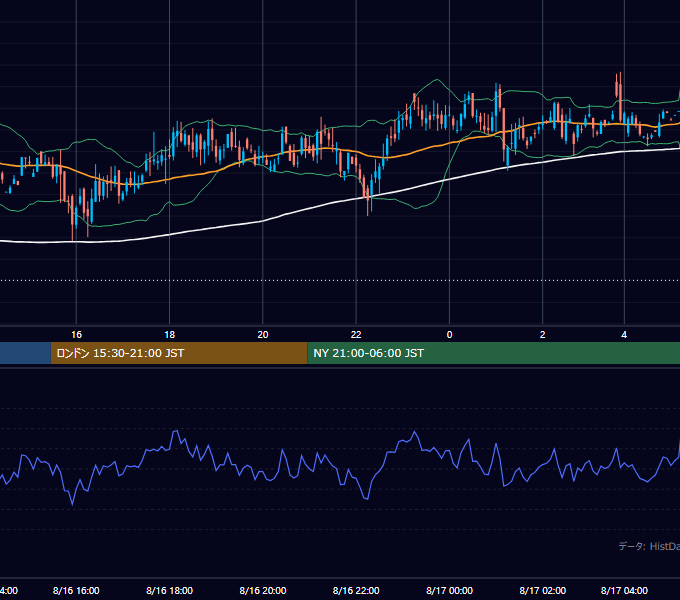Click the 8/17 00:00 date label
The width and height of the screenshot is (680, 600).
[449, 591]
